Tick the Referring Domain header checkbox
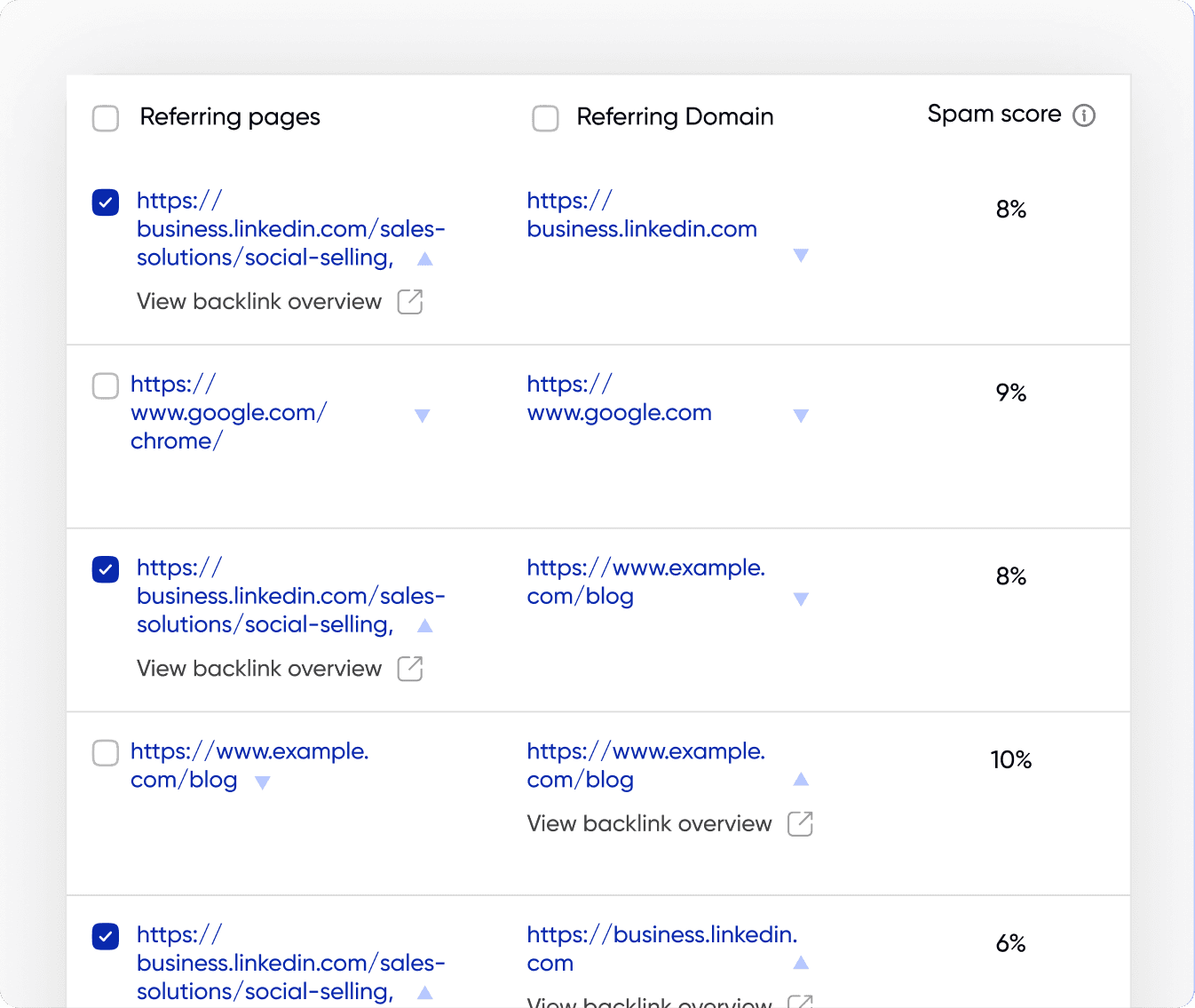This screenshot has height=1008, width=1195. (545, 118)
